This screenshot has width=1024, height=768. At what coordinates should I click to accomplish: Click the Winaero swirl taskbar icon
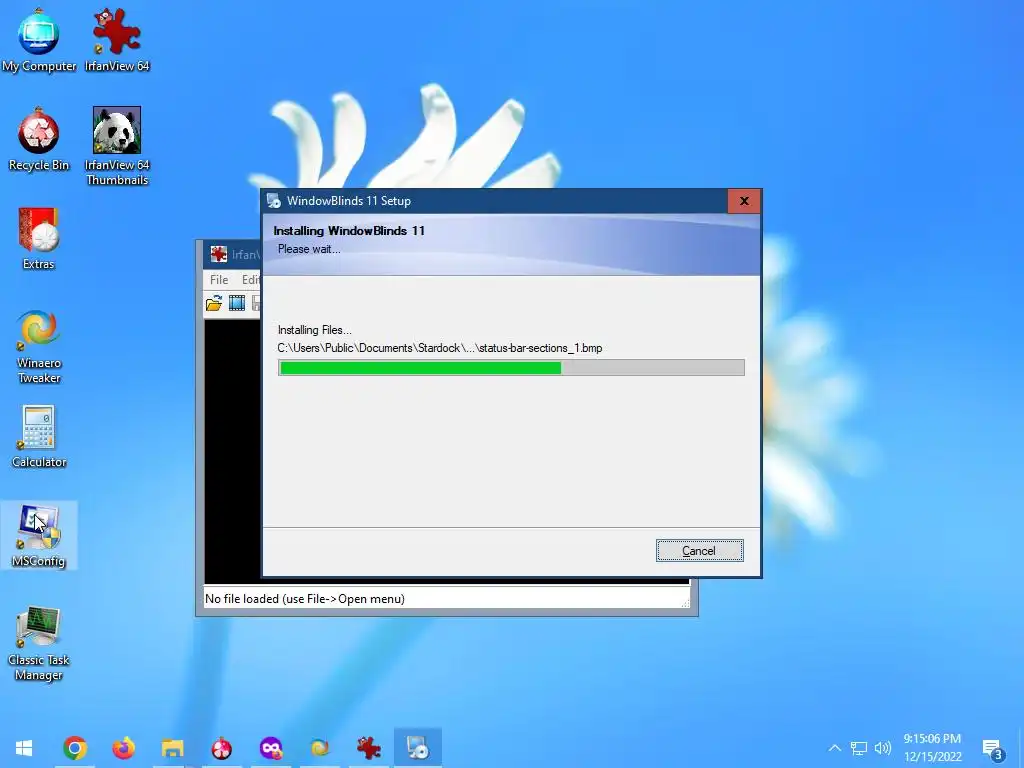(320, 748)
